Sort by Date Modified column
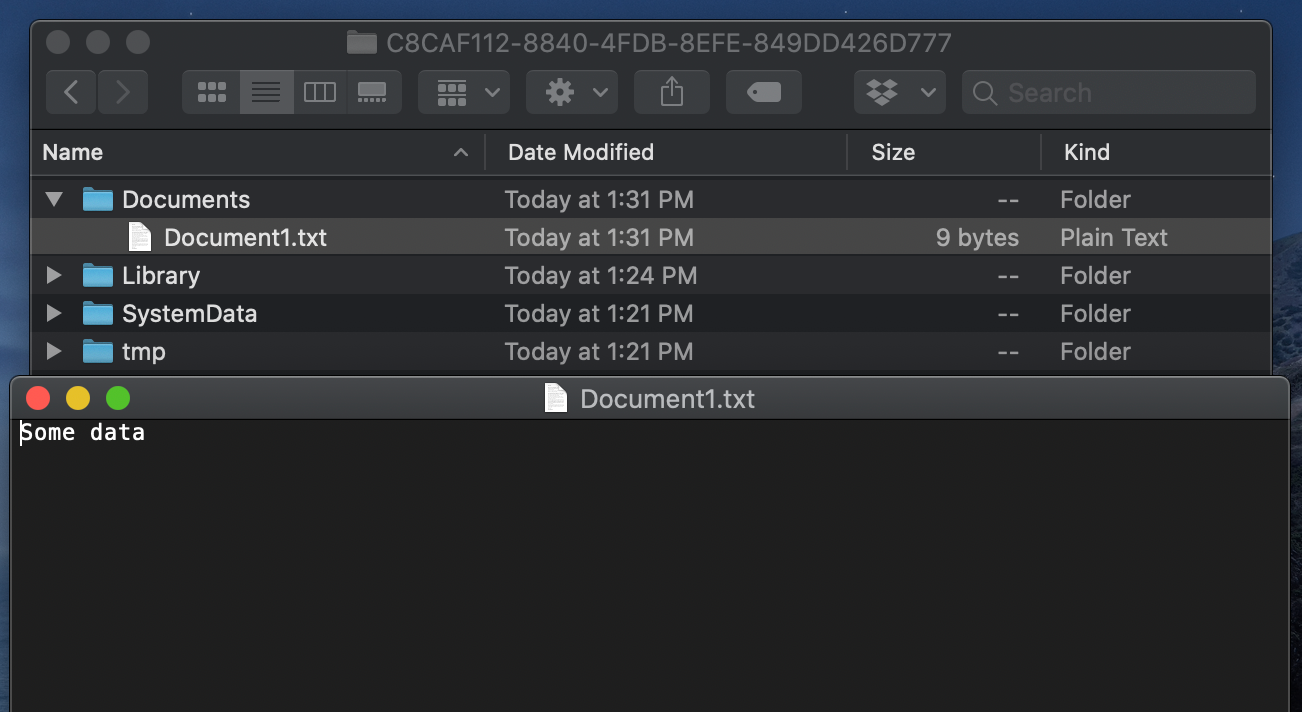Image resolution: width=1302 pixels, height=712 pixels. [x=580, y=152]
